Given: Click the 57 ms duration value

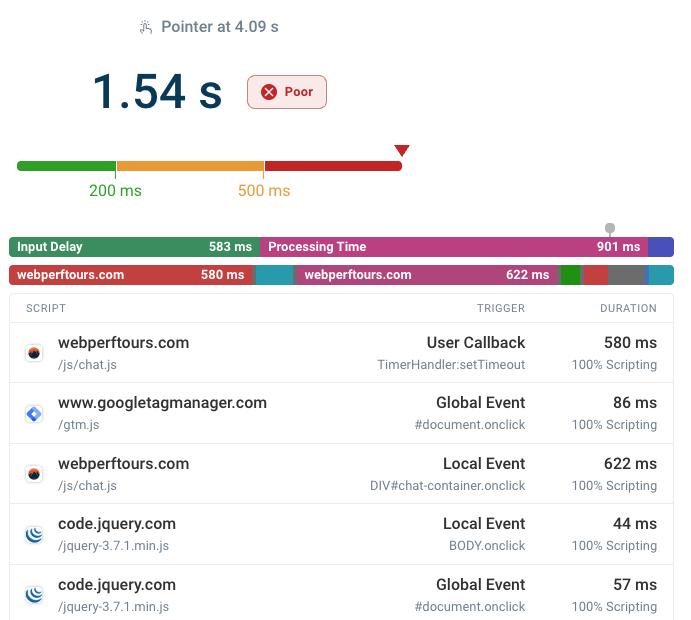Looking at the screenshot, I should pos(635,585).
